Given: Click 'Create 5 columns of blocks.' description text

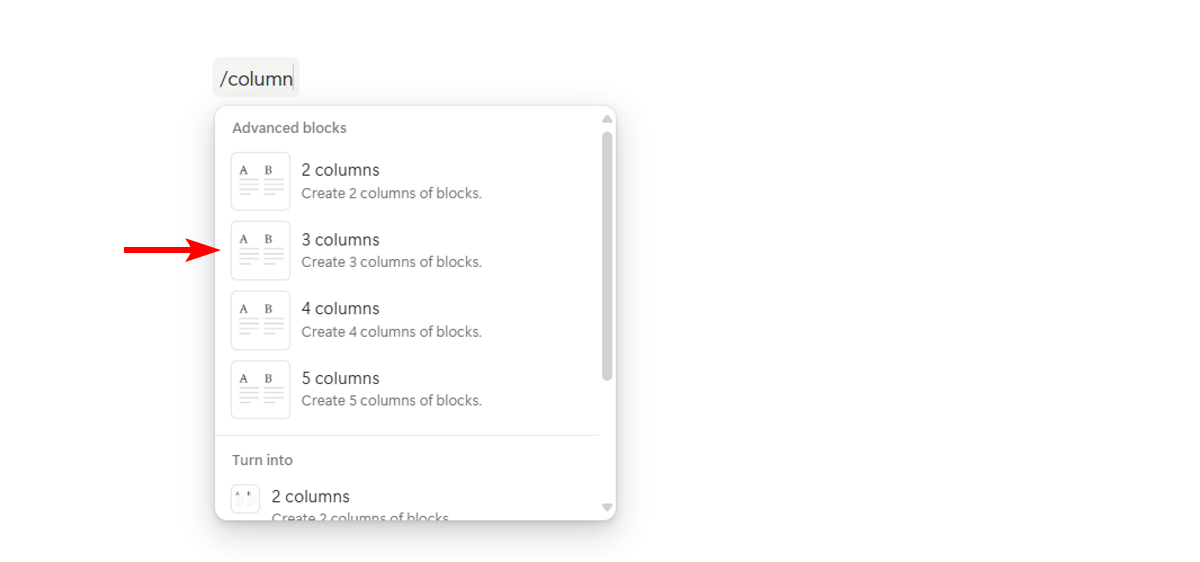Looking at the screenshot, I should 392,400.
